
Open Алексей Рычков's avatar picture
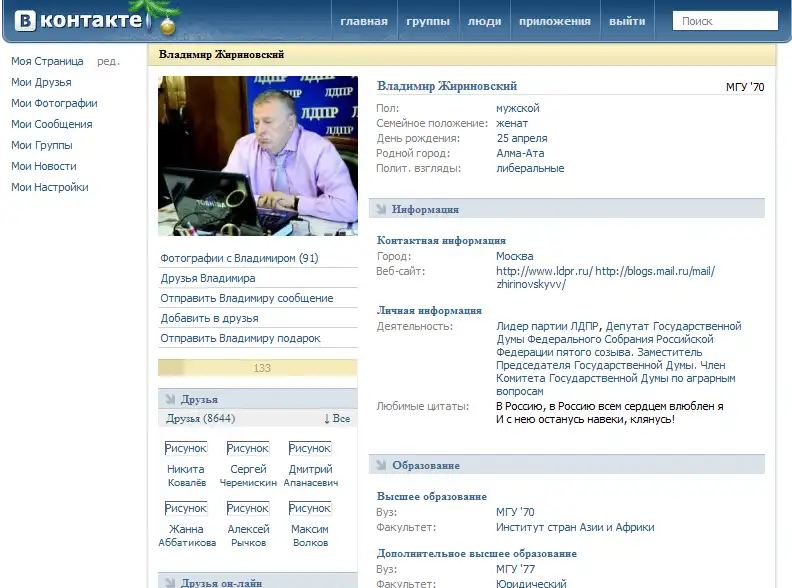tap(248, 508)
